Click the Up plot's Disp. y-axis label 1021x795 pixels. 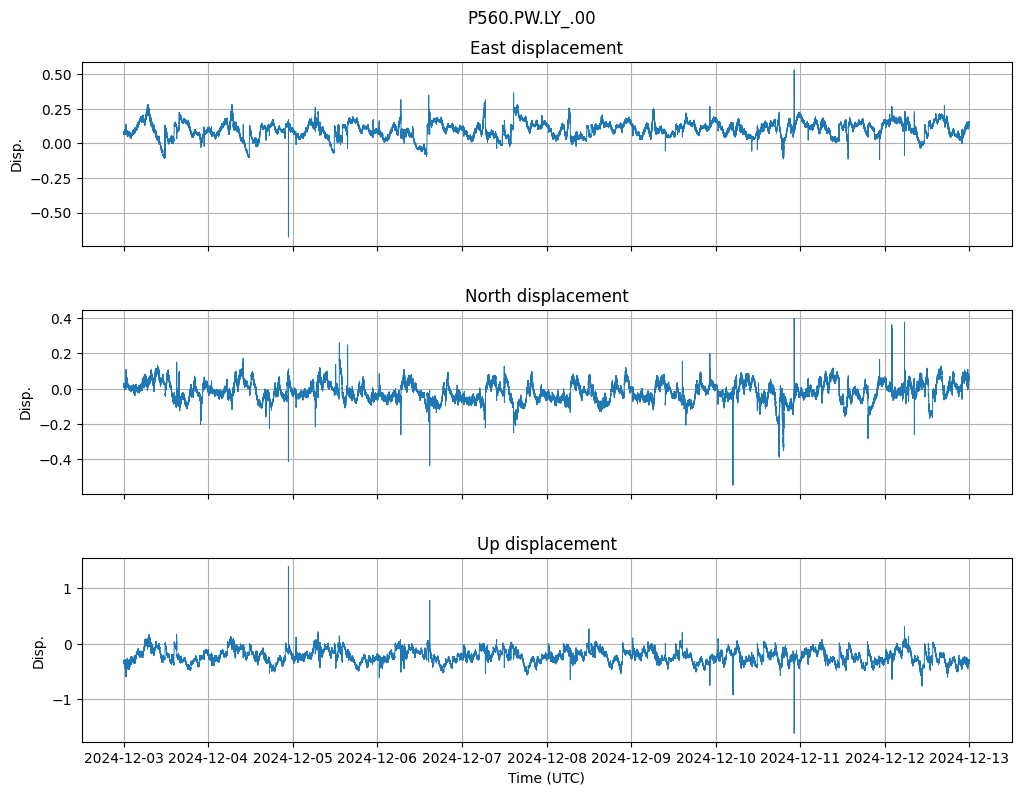(x=39, y=650)
